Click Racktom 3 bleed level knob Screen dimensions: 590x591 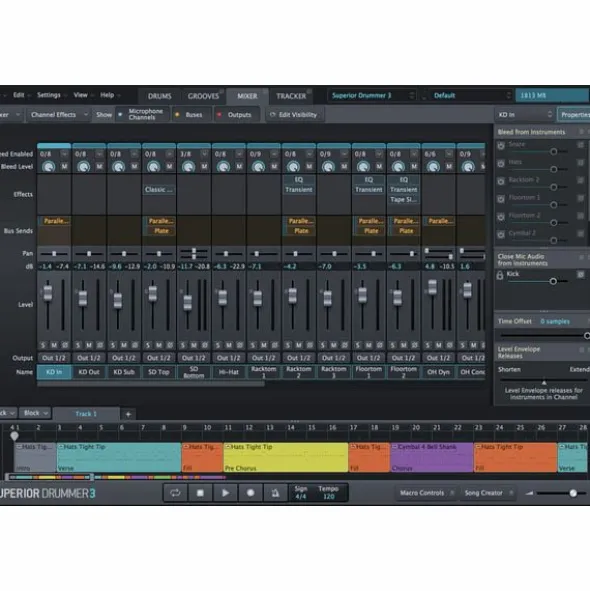coord(328,167)
